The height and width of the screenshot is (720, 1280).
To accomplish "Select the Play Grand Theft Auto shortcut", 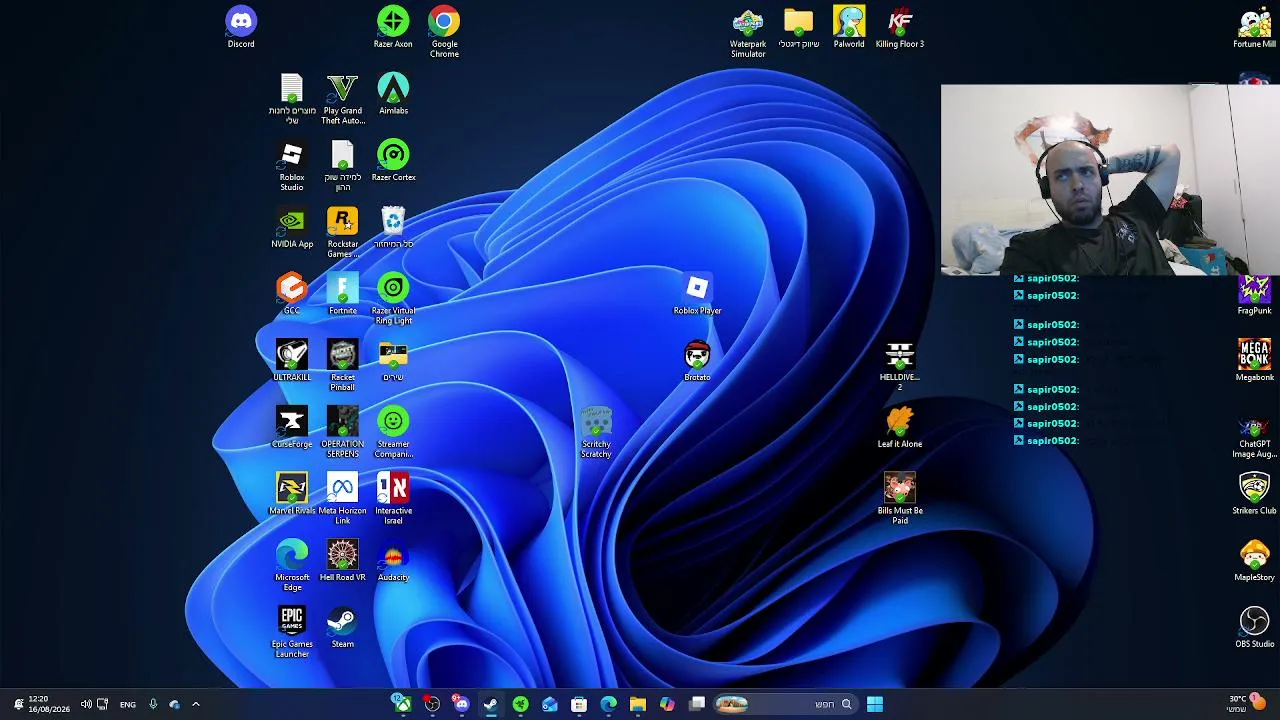I will 342,99.
